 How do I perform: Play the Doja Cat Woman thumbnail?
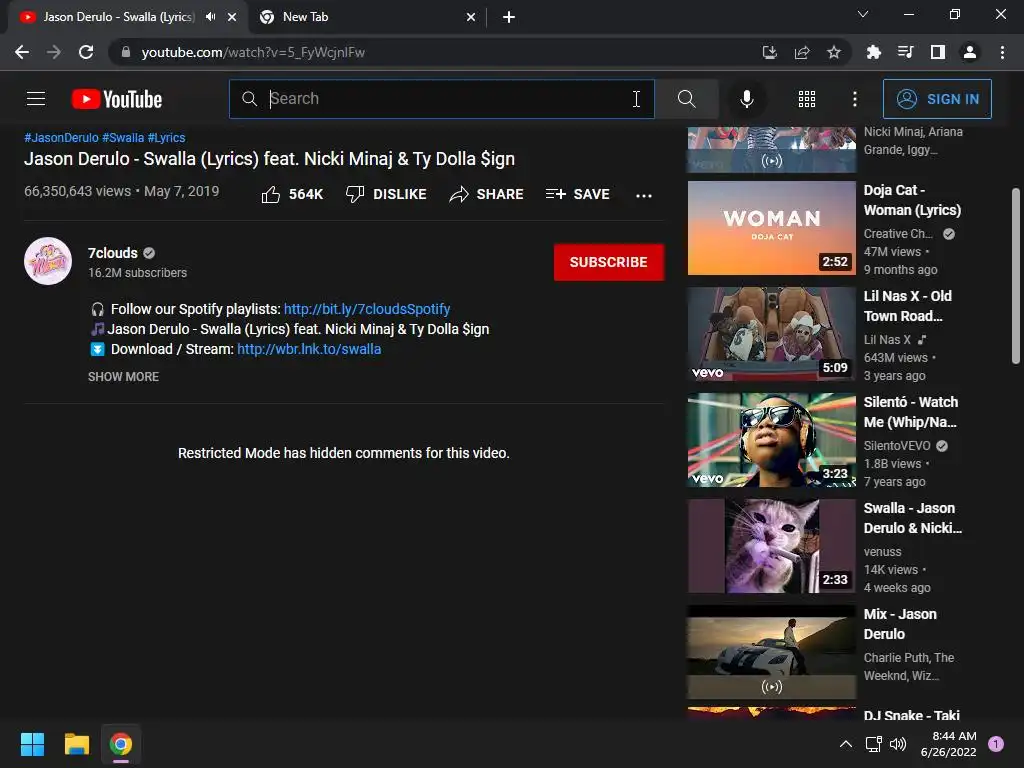771,228
